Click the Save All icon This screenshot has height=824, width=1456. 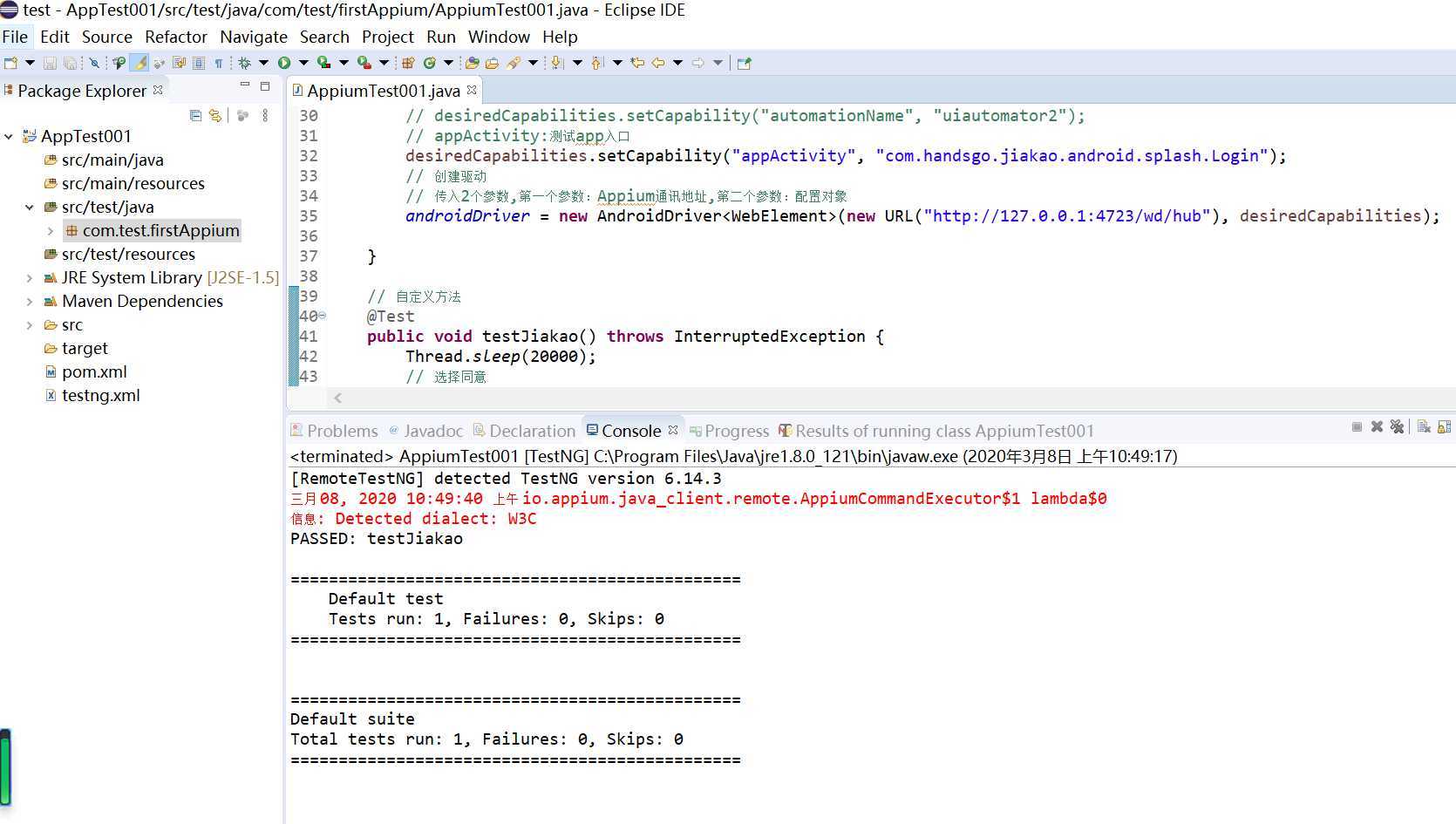[x=70, y=63]
